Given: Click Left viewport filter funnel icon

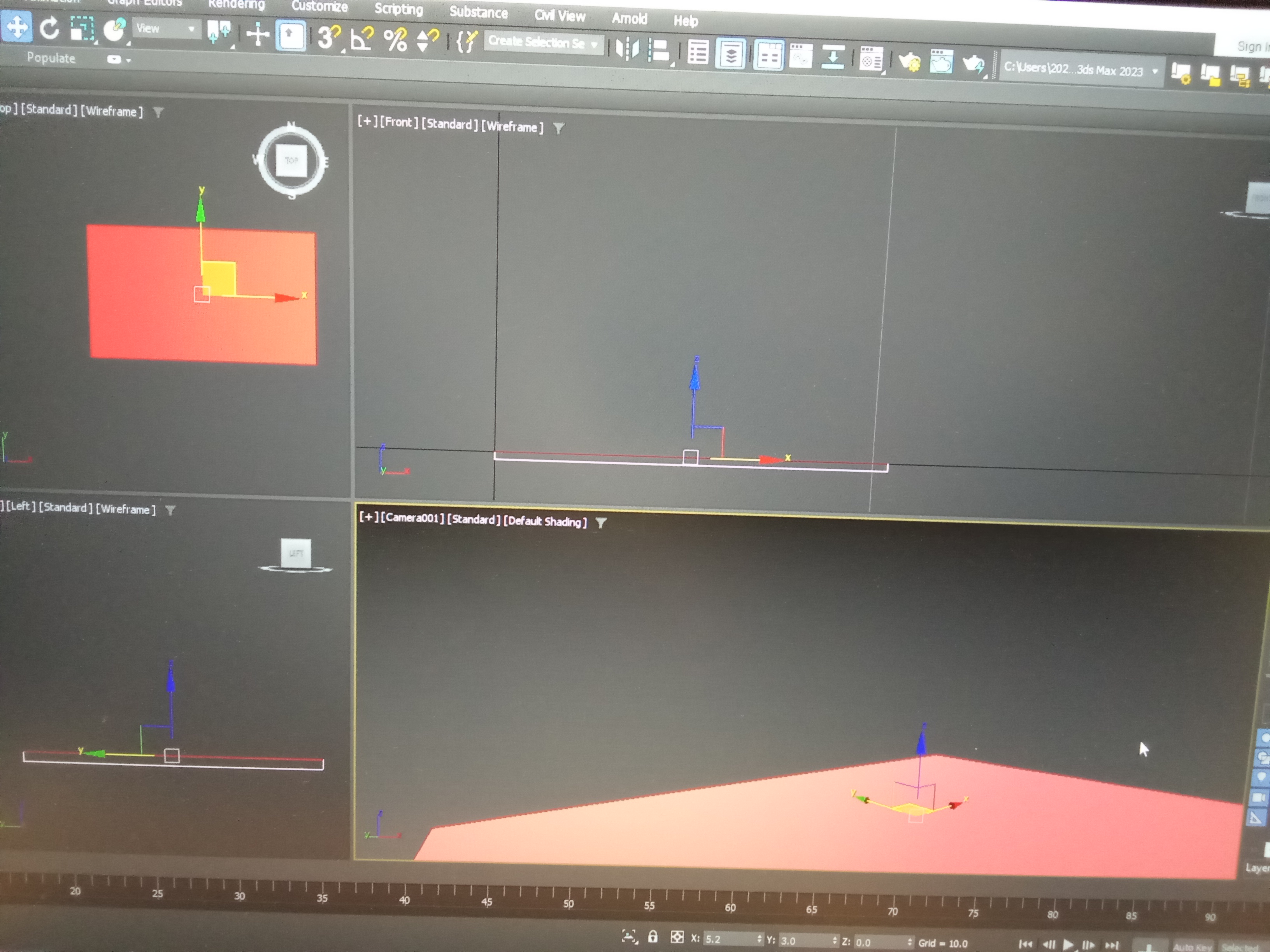Looking at the screenshot, I should 170,510.
